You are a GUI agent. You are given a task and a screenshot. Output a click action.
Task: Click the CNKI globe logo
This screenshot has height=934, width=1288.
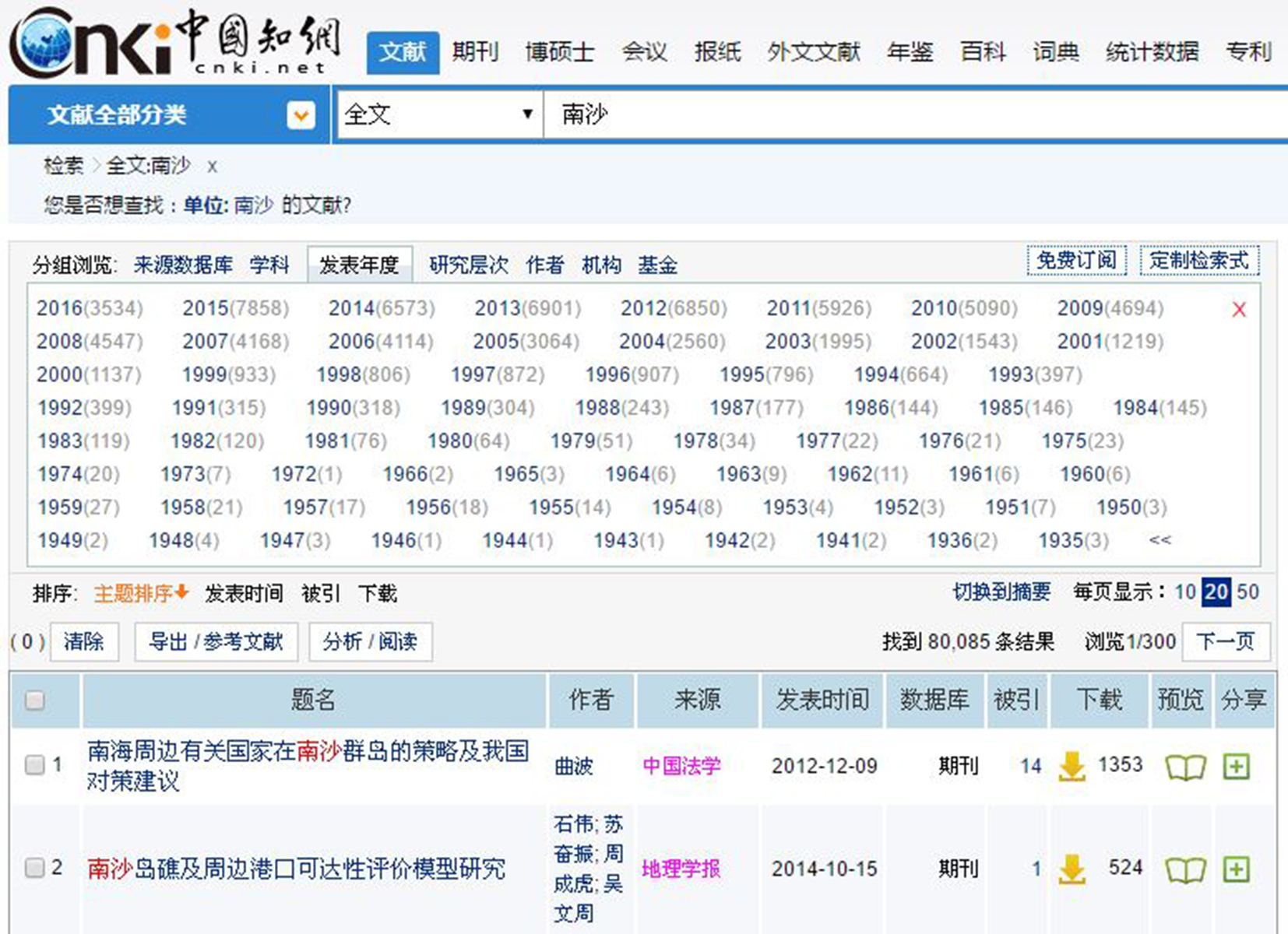(x=47, y=43)
